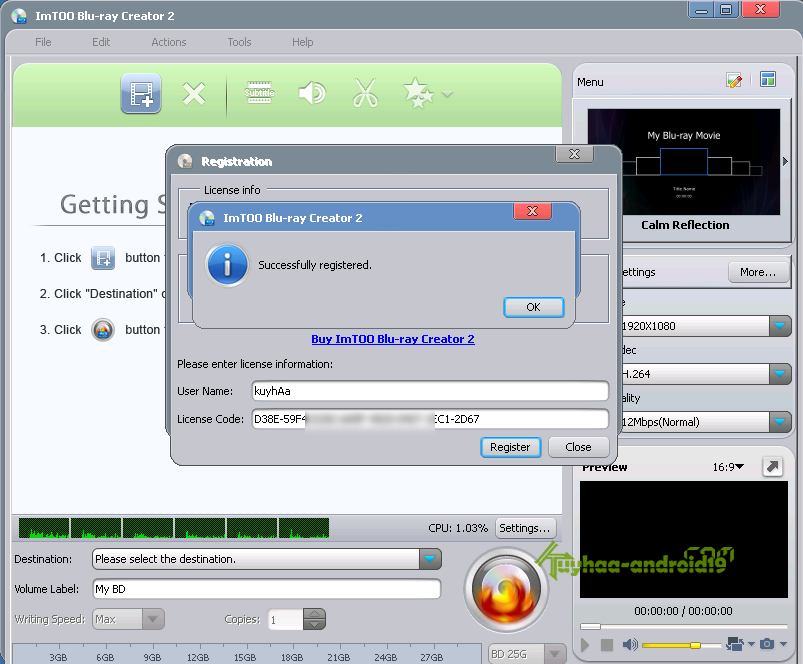The height and width of the screenshot is (664, 803).
Task: Click the Volume Label input field
Action: pyautogui.click(x=266, y=589)
